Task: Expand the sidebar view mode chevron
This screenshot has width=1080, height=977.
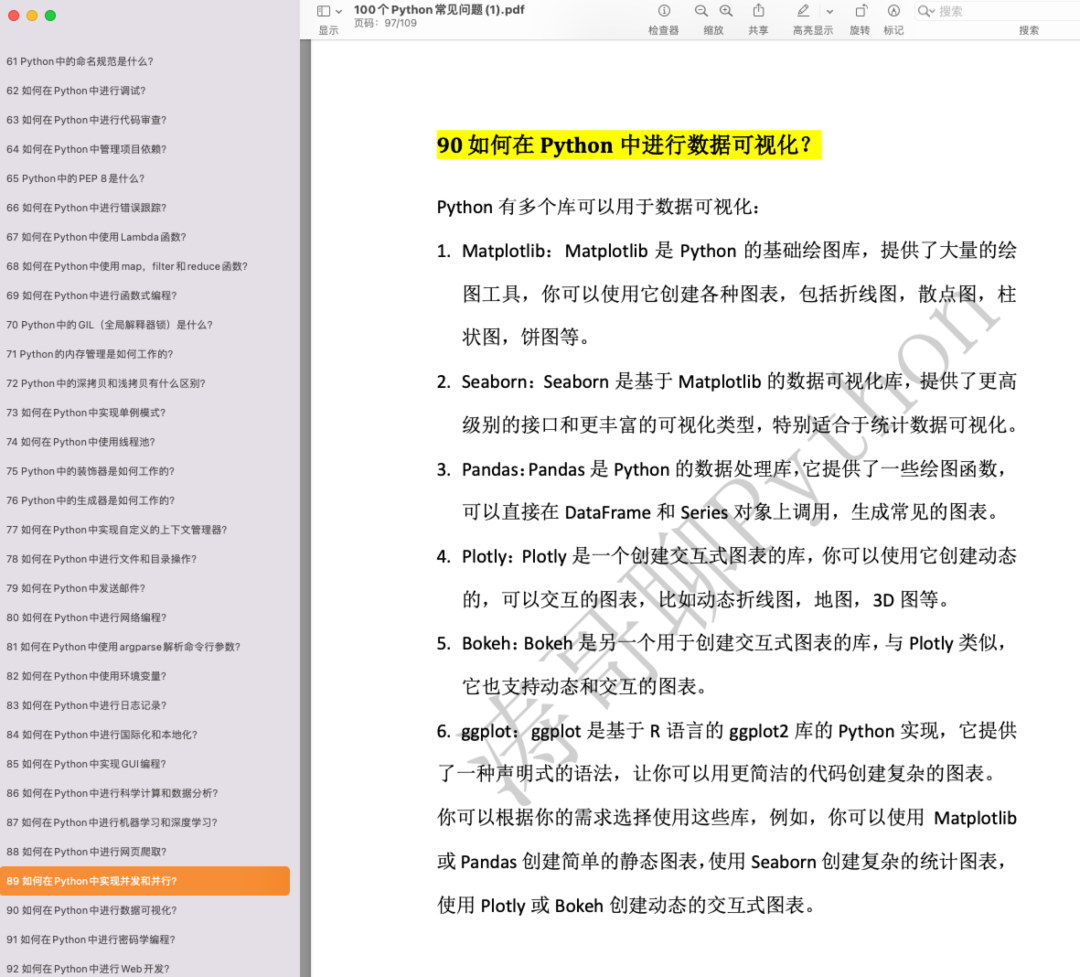Action: pos(339,12)
